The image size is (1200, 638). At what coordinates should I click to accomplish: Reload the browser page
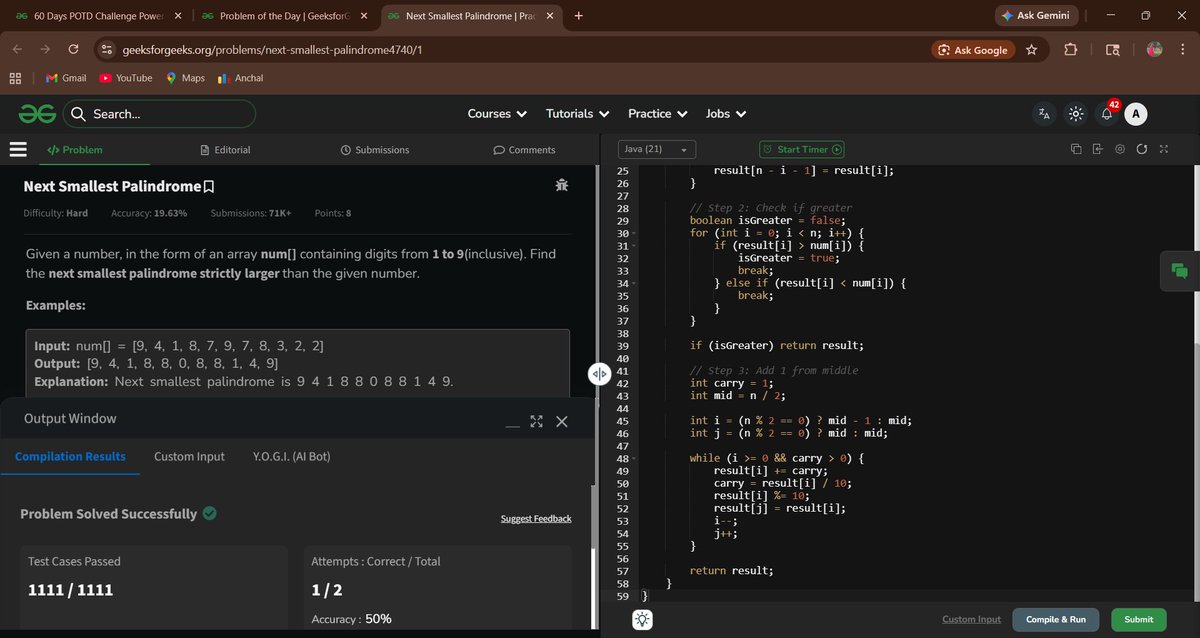[73, 50]
